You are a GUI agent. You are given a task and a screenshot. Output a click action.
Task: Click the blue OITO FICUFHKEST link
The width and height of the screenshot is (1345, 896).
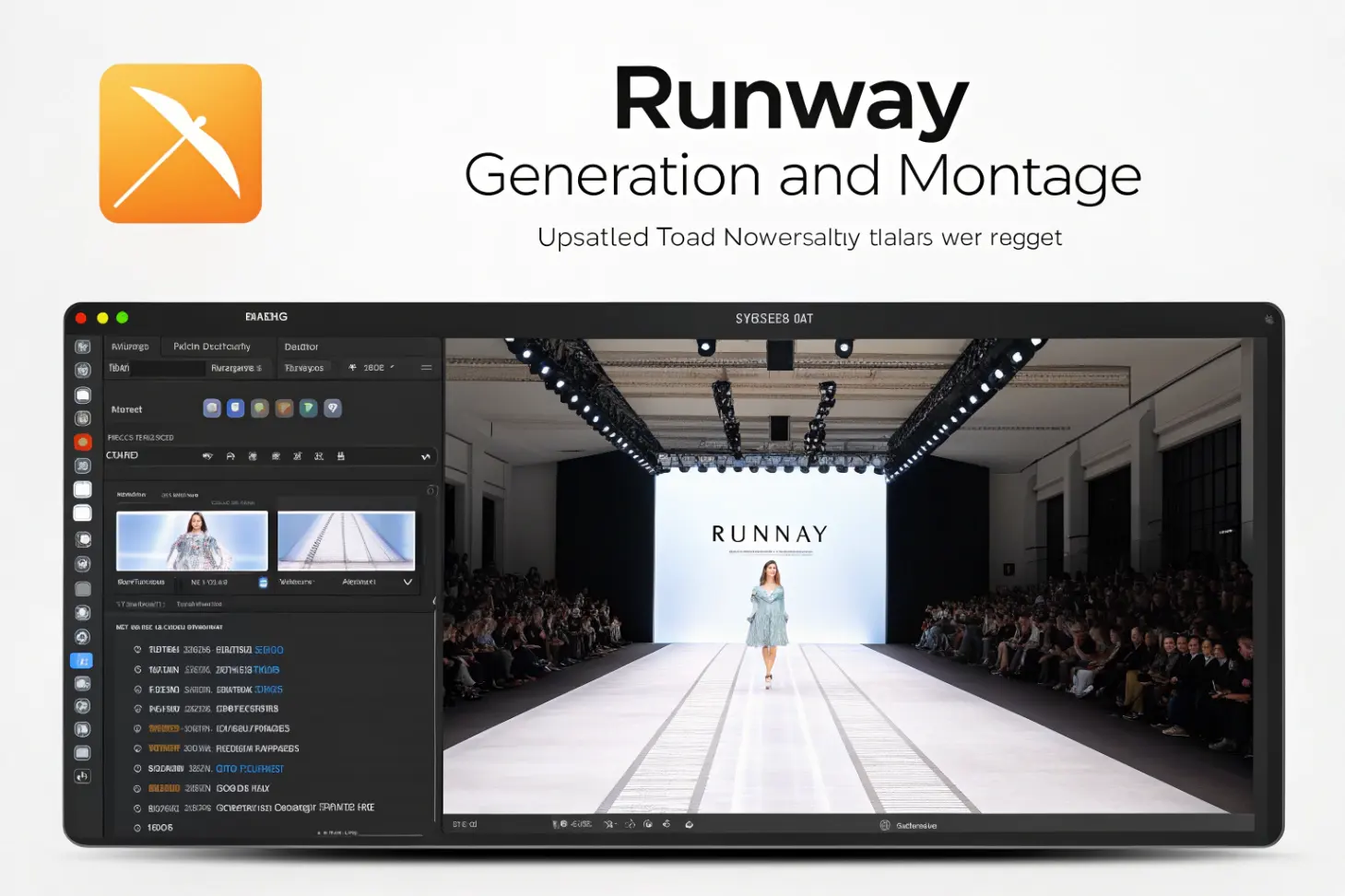point(250,769)
